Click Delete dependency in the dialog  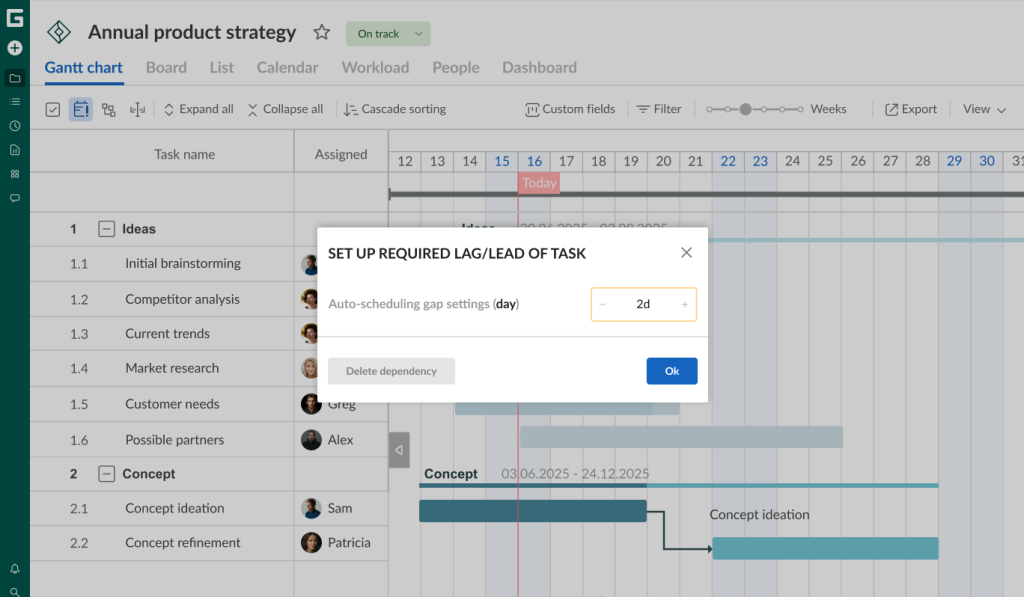[391, 370]
